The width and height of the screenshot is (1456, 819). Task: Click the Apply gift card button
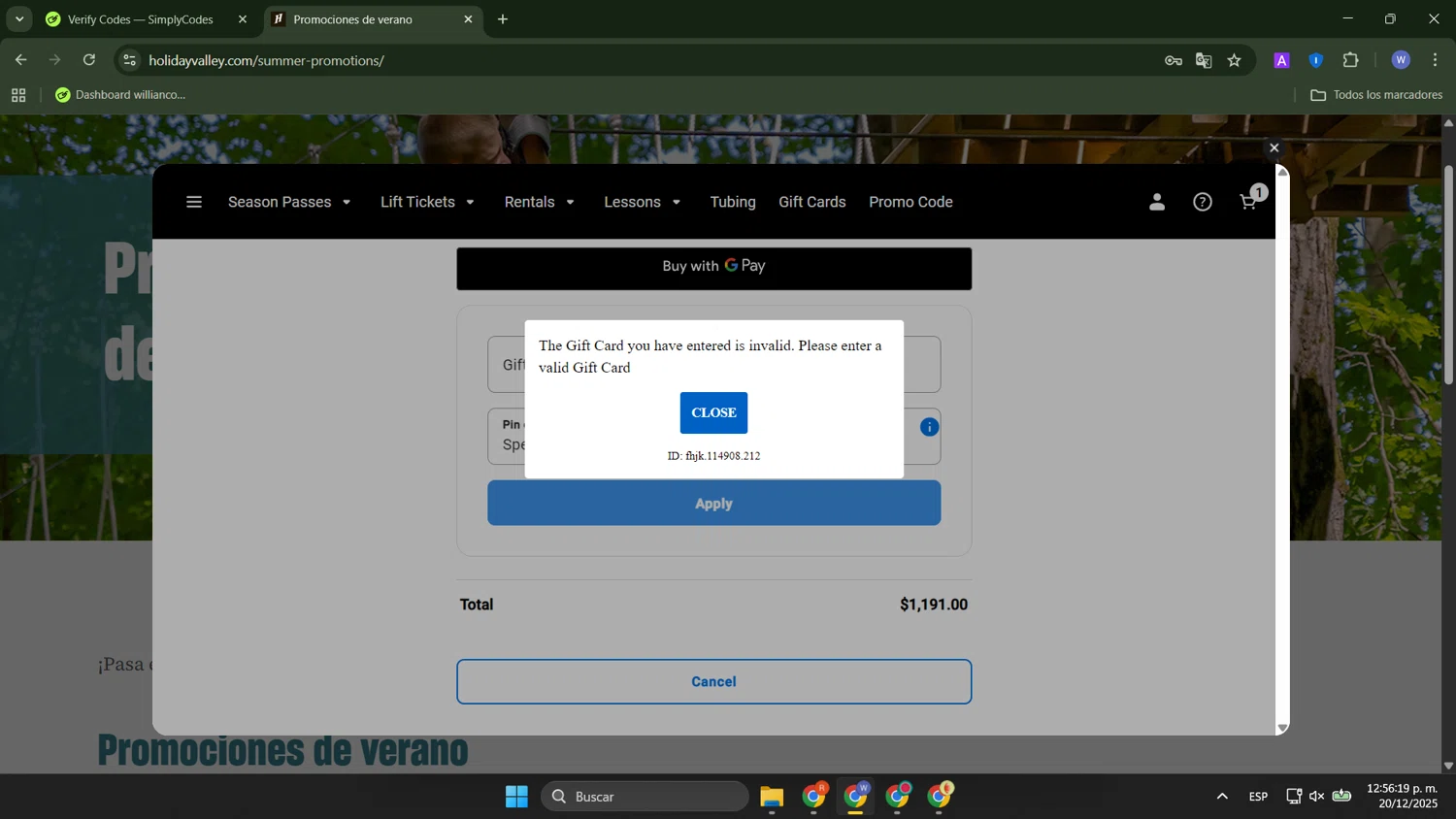(713, 504)
